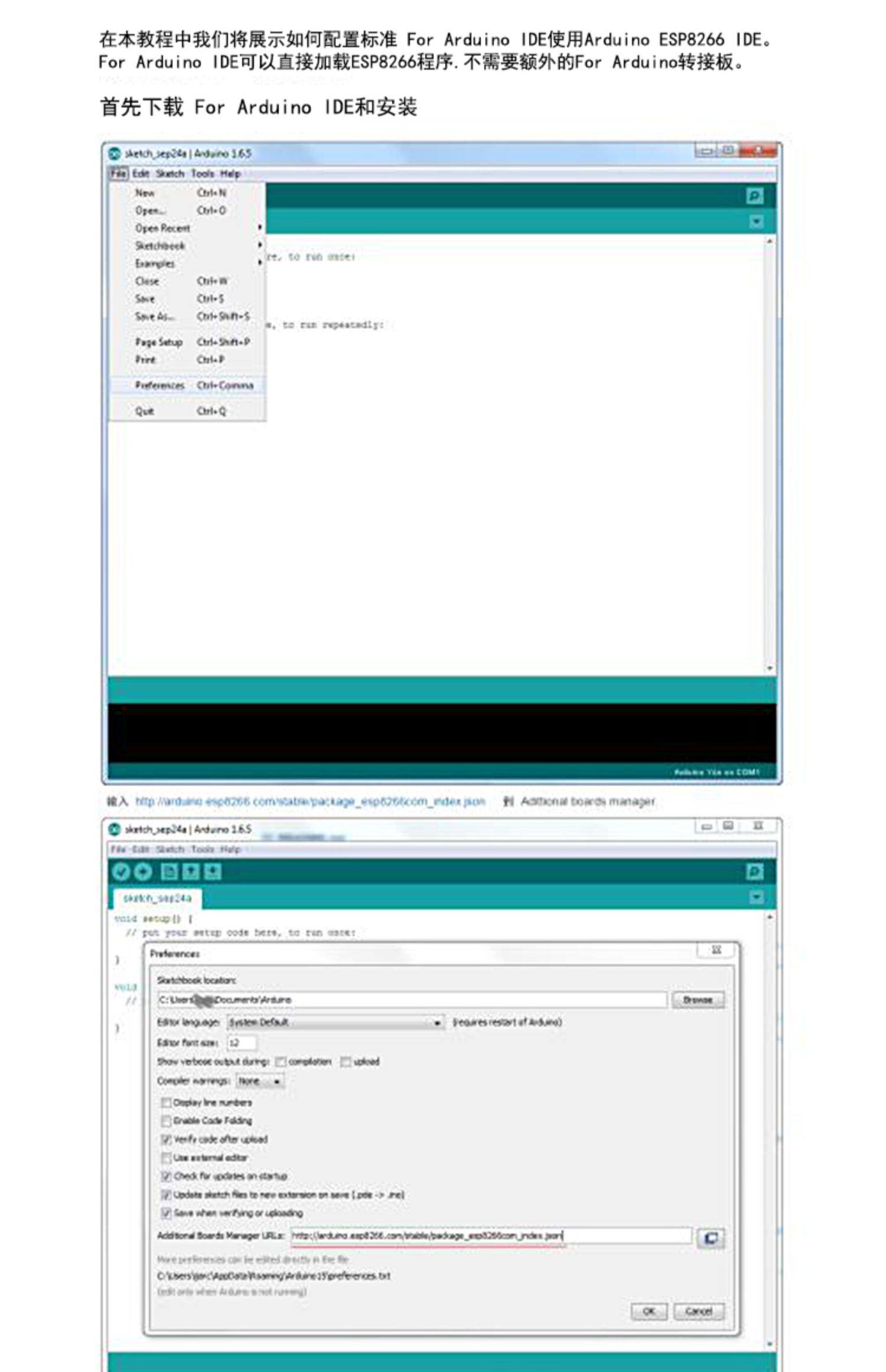
Task: Click OK in the Preferences dialog
Action: point(649,1311)
